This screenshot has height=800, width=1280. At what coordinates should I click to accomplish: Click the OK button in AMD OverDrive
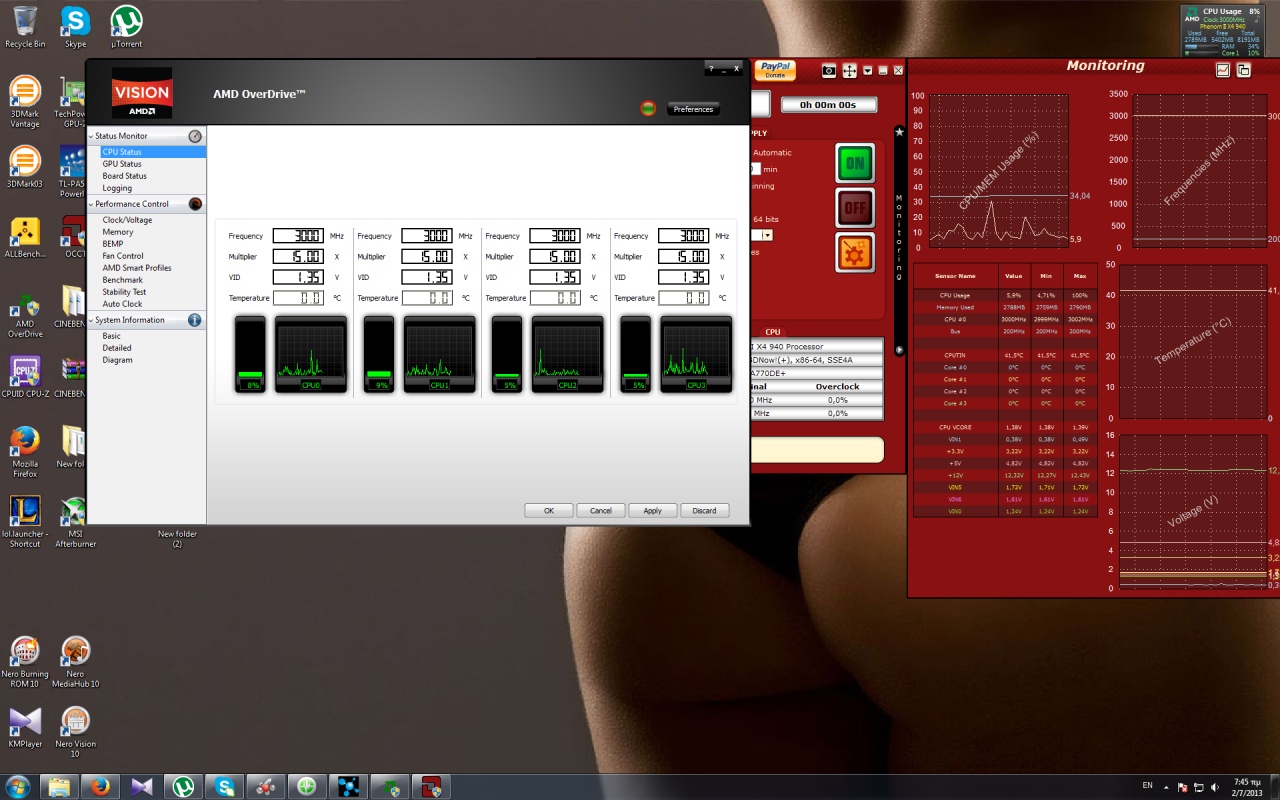tap(549, 510)
